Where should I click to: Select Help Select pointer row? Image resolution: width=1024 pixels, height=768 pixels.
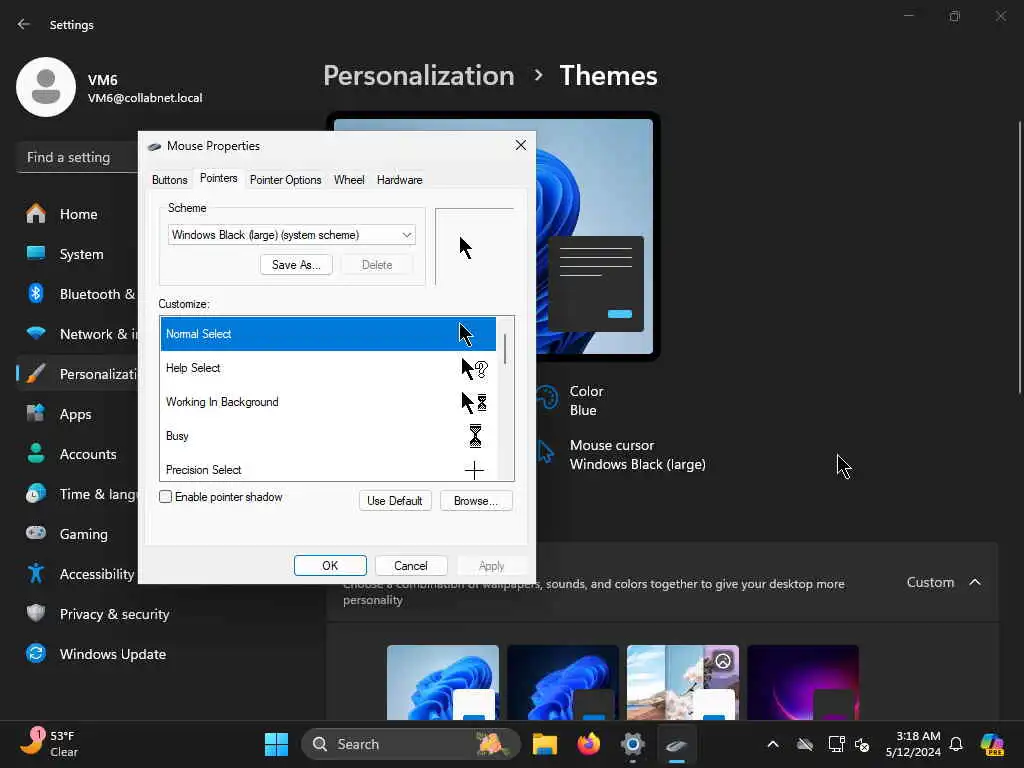pyautogui.click(x=328, y=368)
